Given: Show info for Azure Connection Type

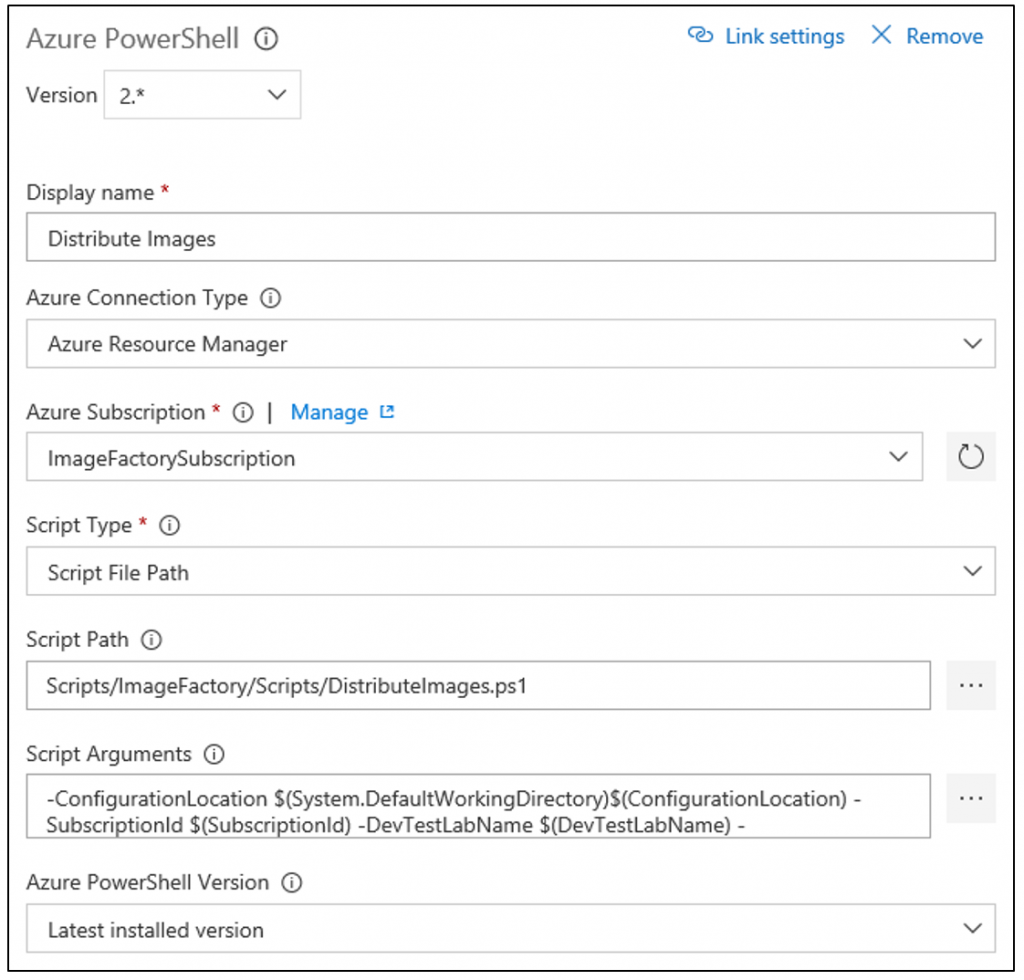Looking at the screenshot, I should (270, 298).
